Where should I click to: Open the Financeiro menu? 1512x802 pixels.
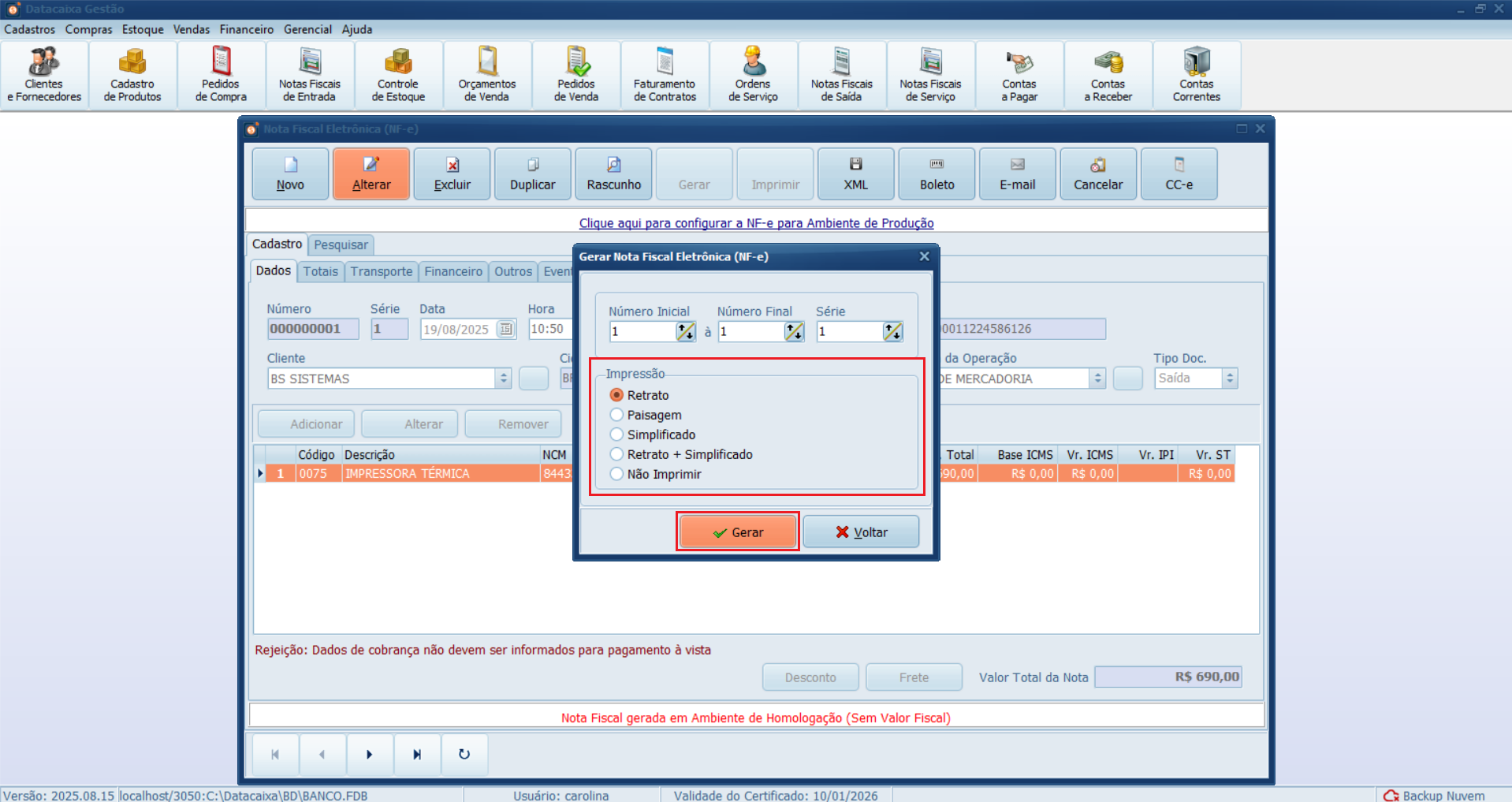(x=246, y=29)
